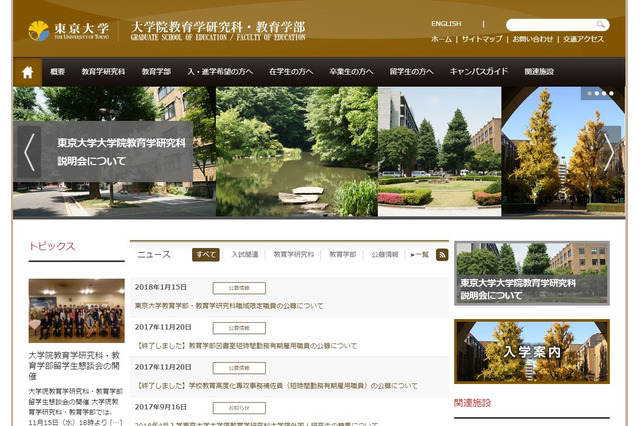Click the University of Tokyo ginkgo logo
The height and width of the screenshot is (426, 640).
pyautogui.click(x=39, y=31)
